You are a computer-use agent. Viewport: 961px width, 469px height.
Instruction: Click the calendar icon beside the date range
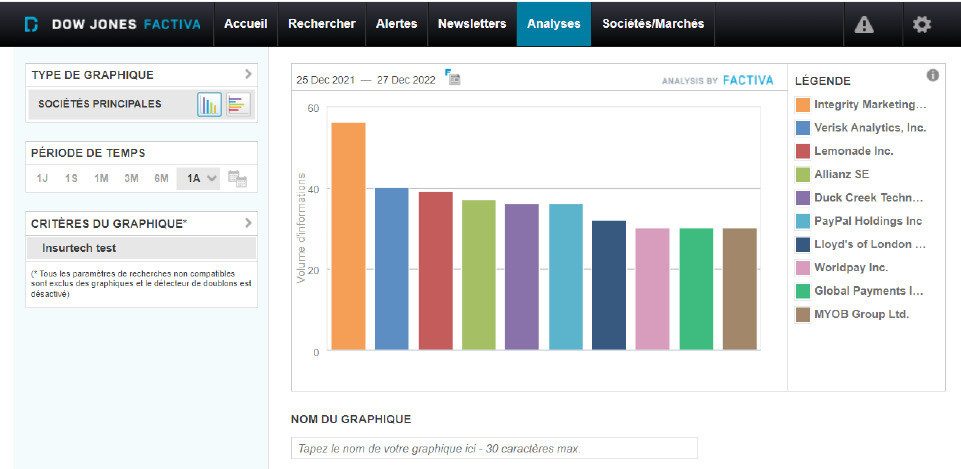coord(453,78)
